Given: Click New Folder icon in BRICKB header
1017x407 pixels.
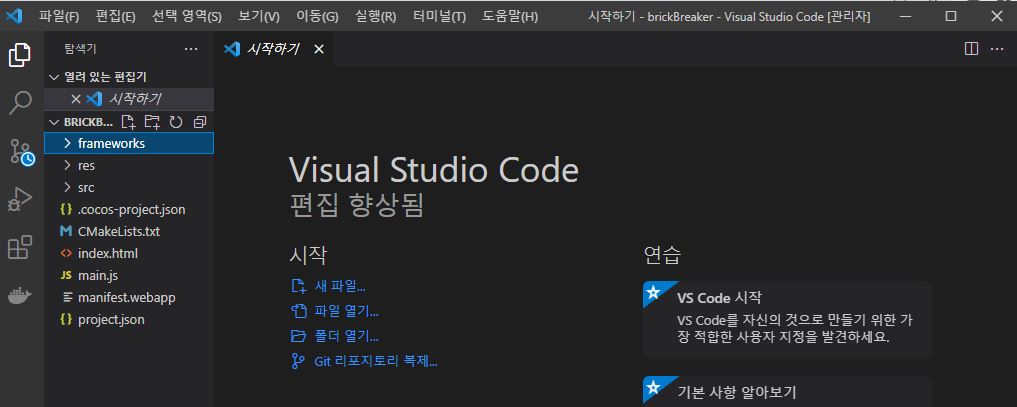Looking at the screenshot, I should (x=152, y=122).
